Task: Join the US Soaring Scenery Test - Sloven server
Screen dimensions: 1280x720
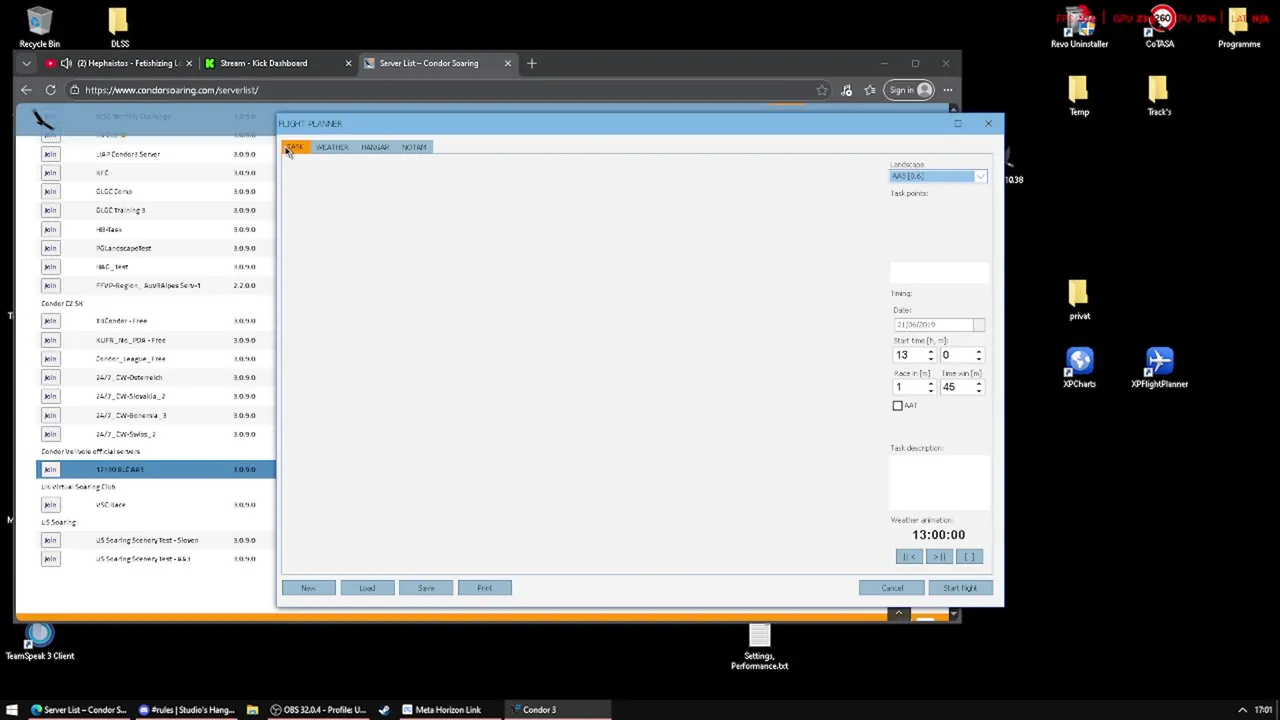Action: tap(50, 540)
